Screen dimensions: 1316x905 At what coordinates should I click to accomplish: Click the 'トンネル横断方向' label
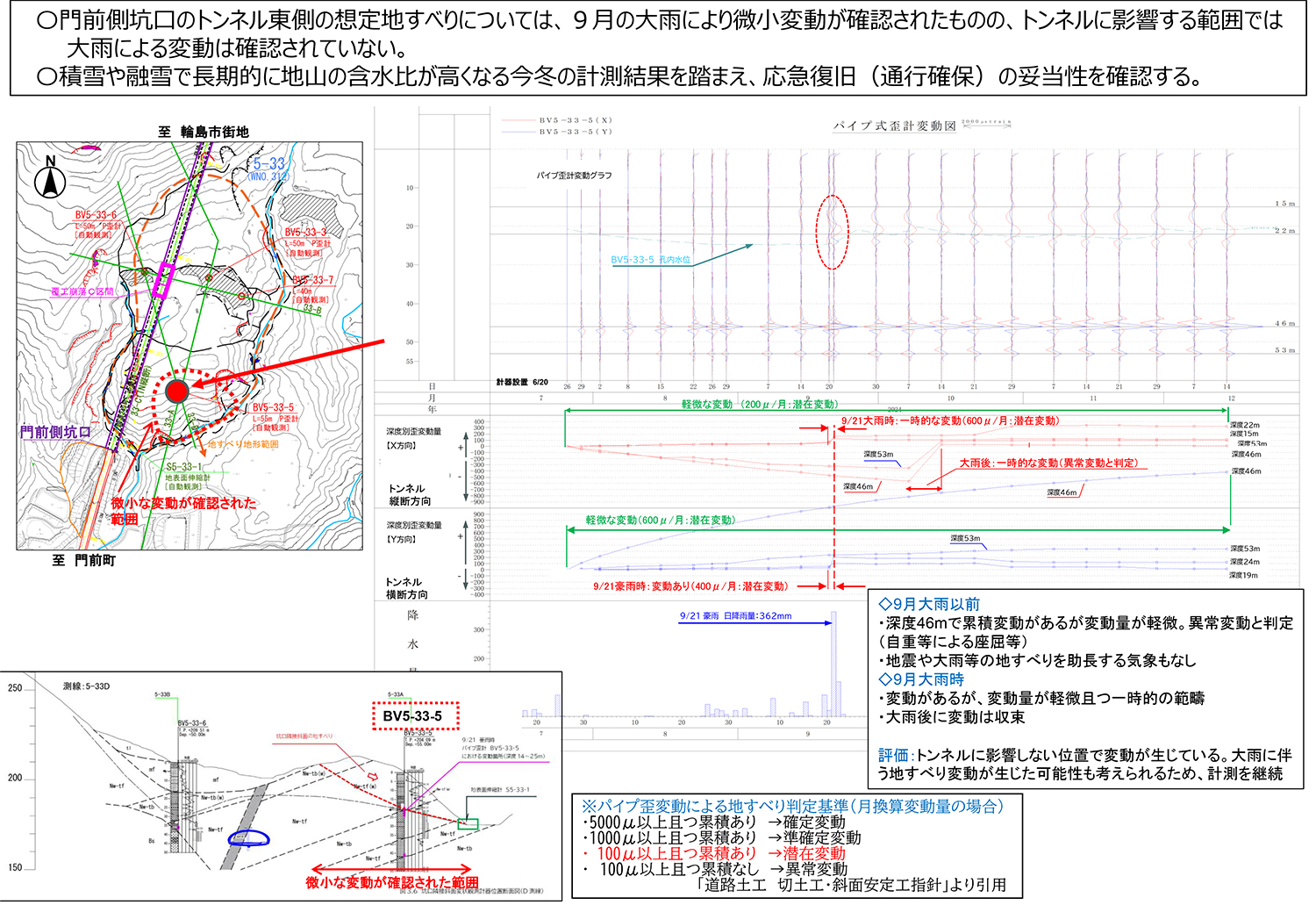tap(406, 589)
